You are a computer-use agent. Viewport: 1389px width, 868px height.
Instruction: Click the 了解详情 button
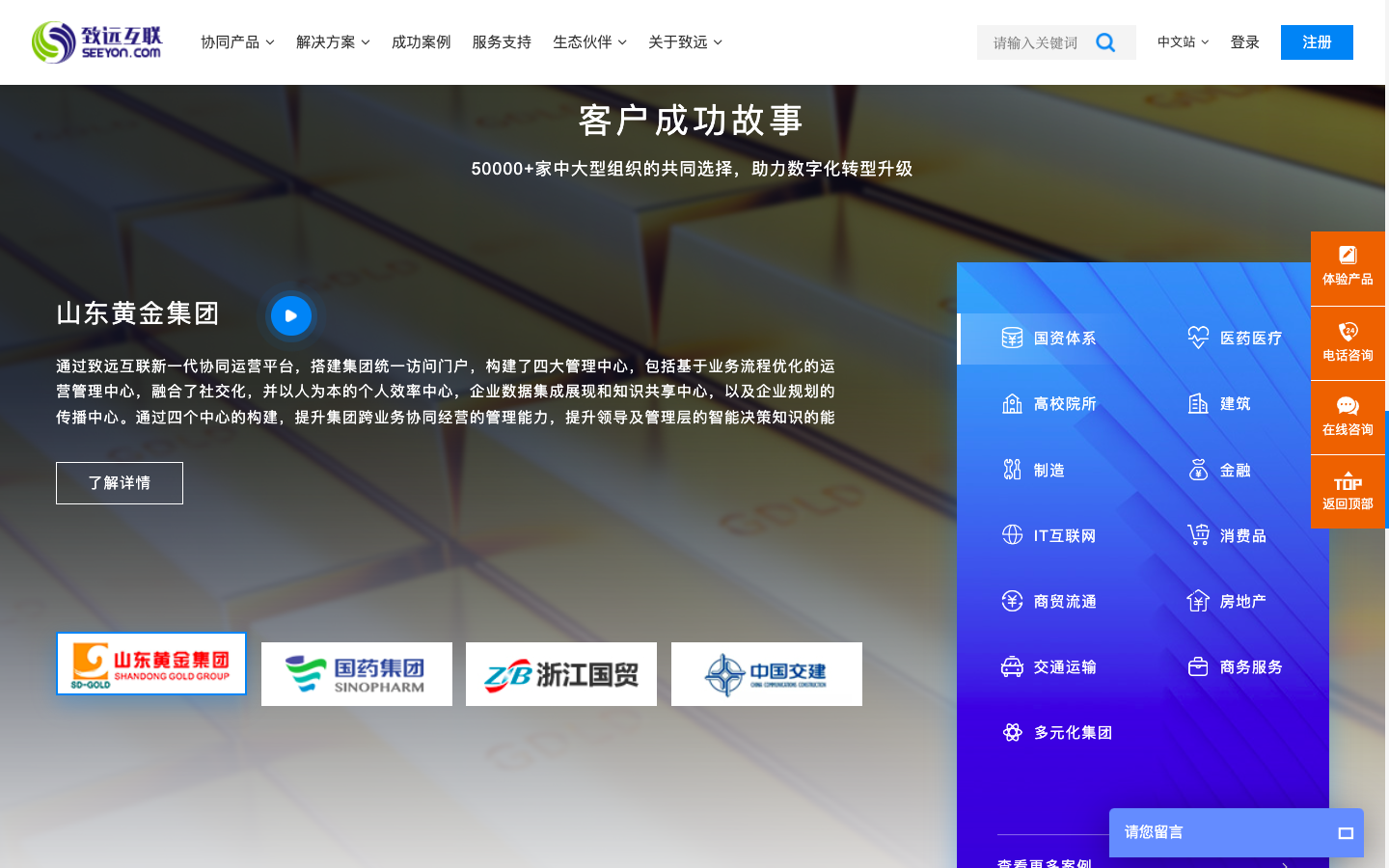click(120, 483)
